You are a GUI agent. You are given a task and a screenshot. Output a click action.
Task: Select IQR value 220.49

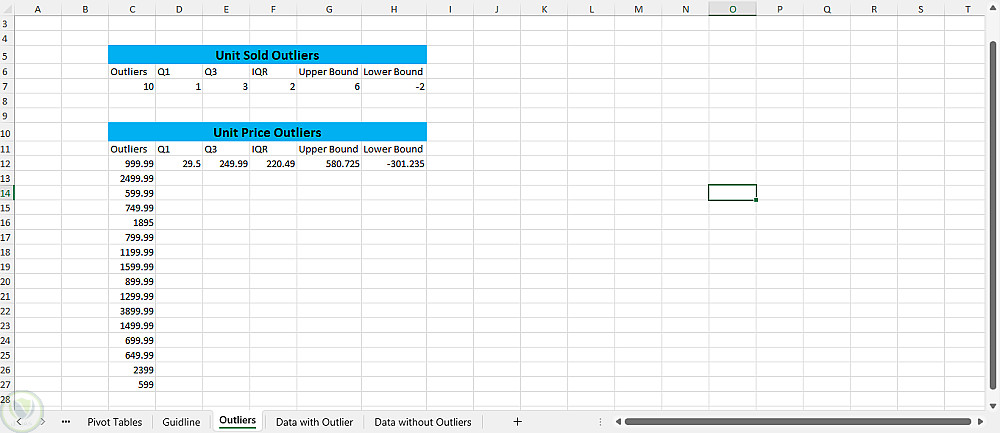pos(273,164)
